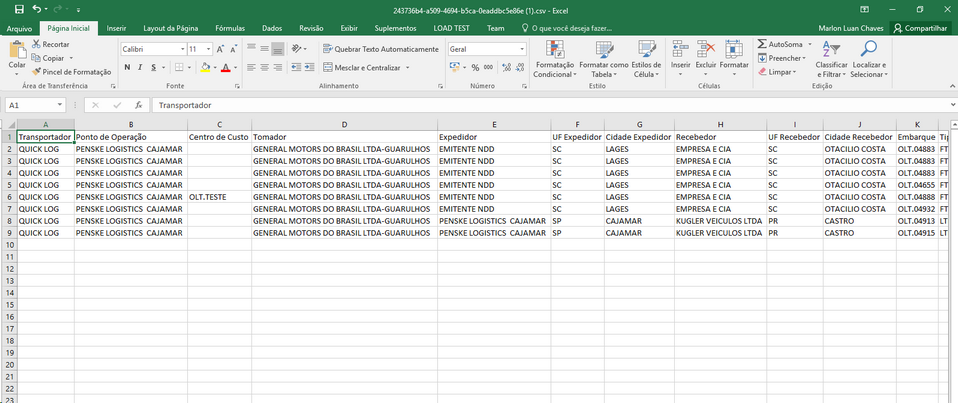958x403 pixels.
Task: Click the percent style icon
Action: click(475, 67)
